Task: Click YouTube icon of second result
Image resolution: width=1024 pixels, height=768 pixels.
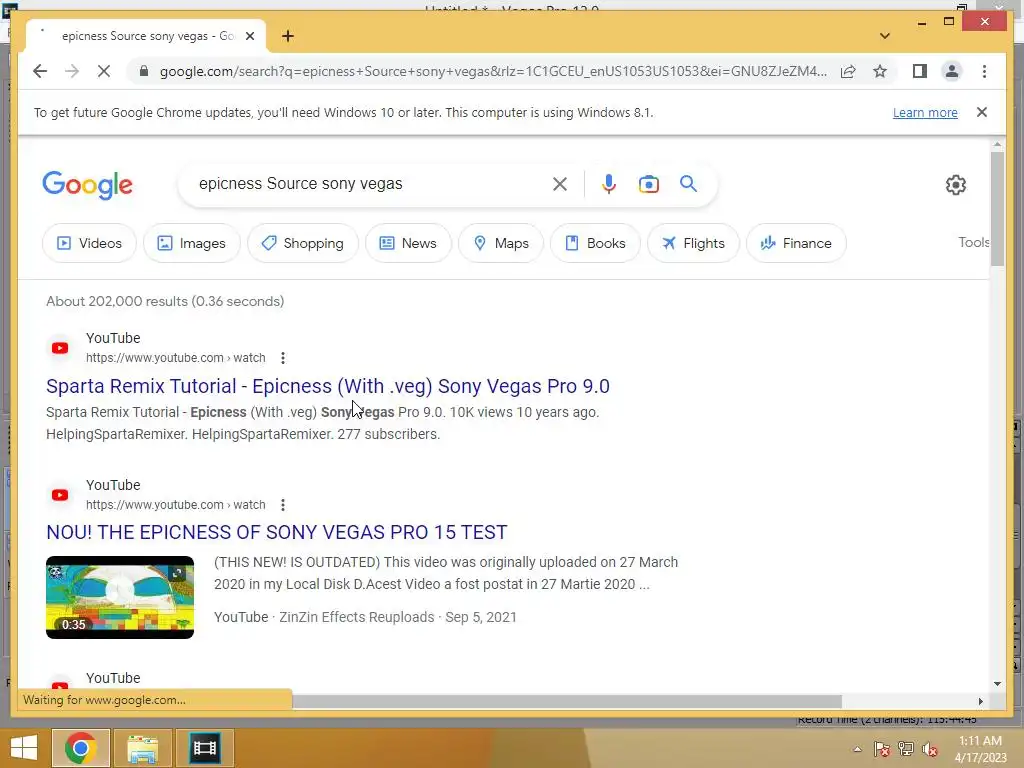Action: point(60,495)
